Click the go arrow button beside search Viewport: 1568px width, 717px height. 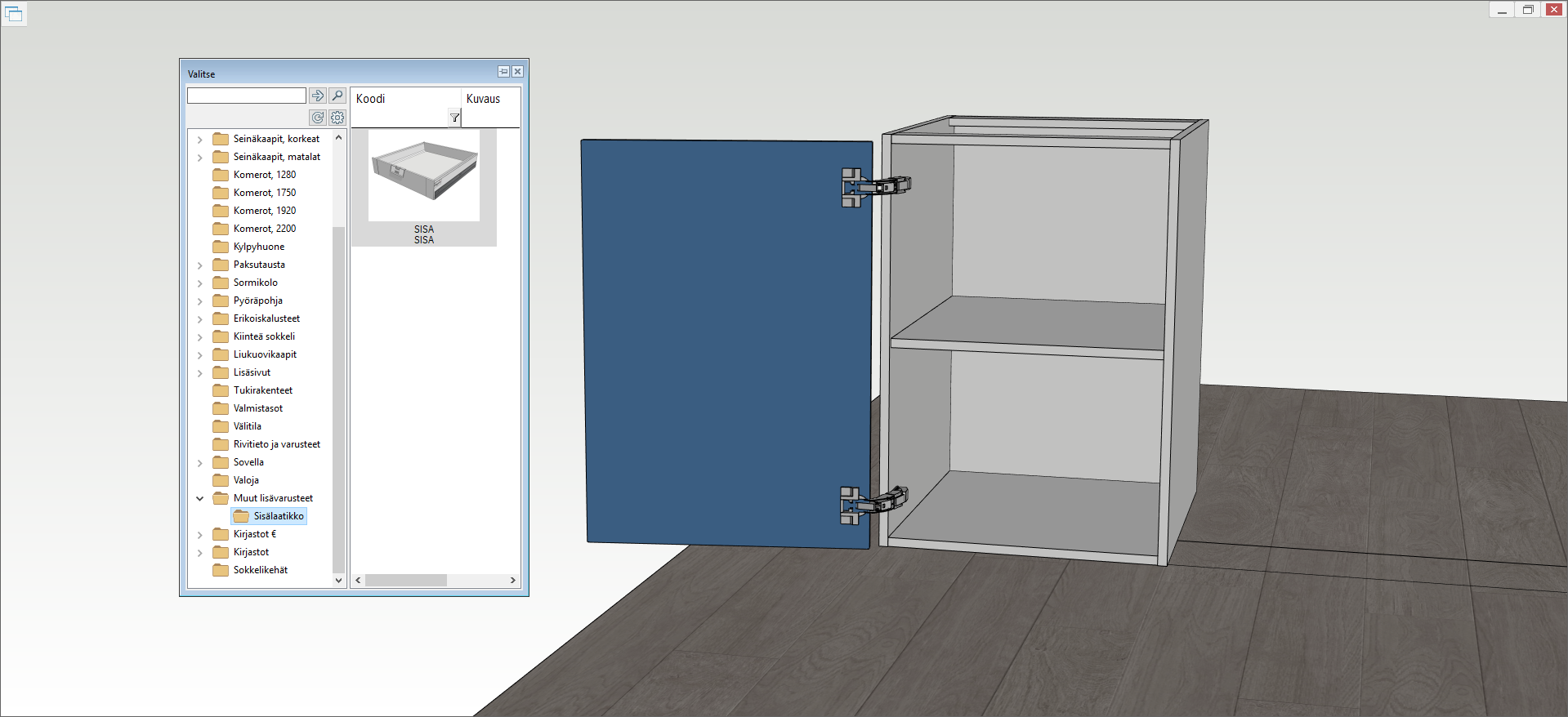click(318, 96)
